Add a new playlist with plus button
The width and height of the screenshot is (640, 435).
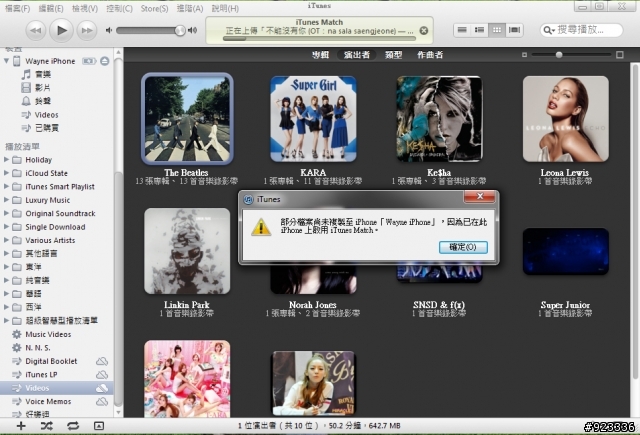point(21,426)
